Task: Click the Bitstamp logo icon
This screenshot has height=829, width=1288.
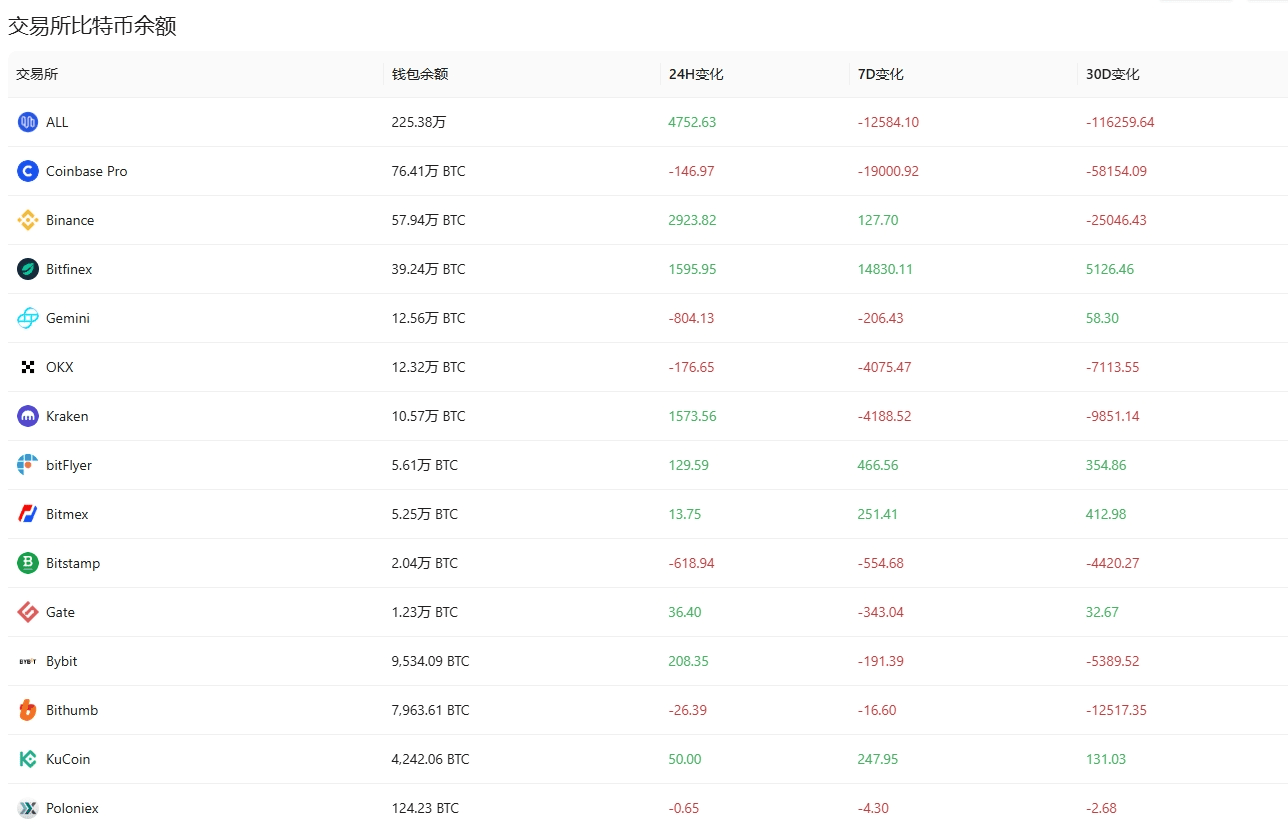Action: pyautogui.click(x=28, y=563)
